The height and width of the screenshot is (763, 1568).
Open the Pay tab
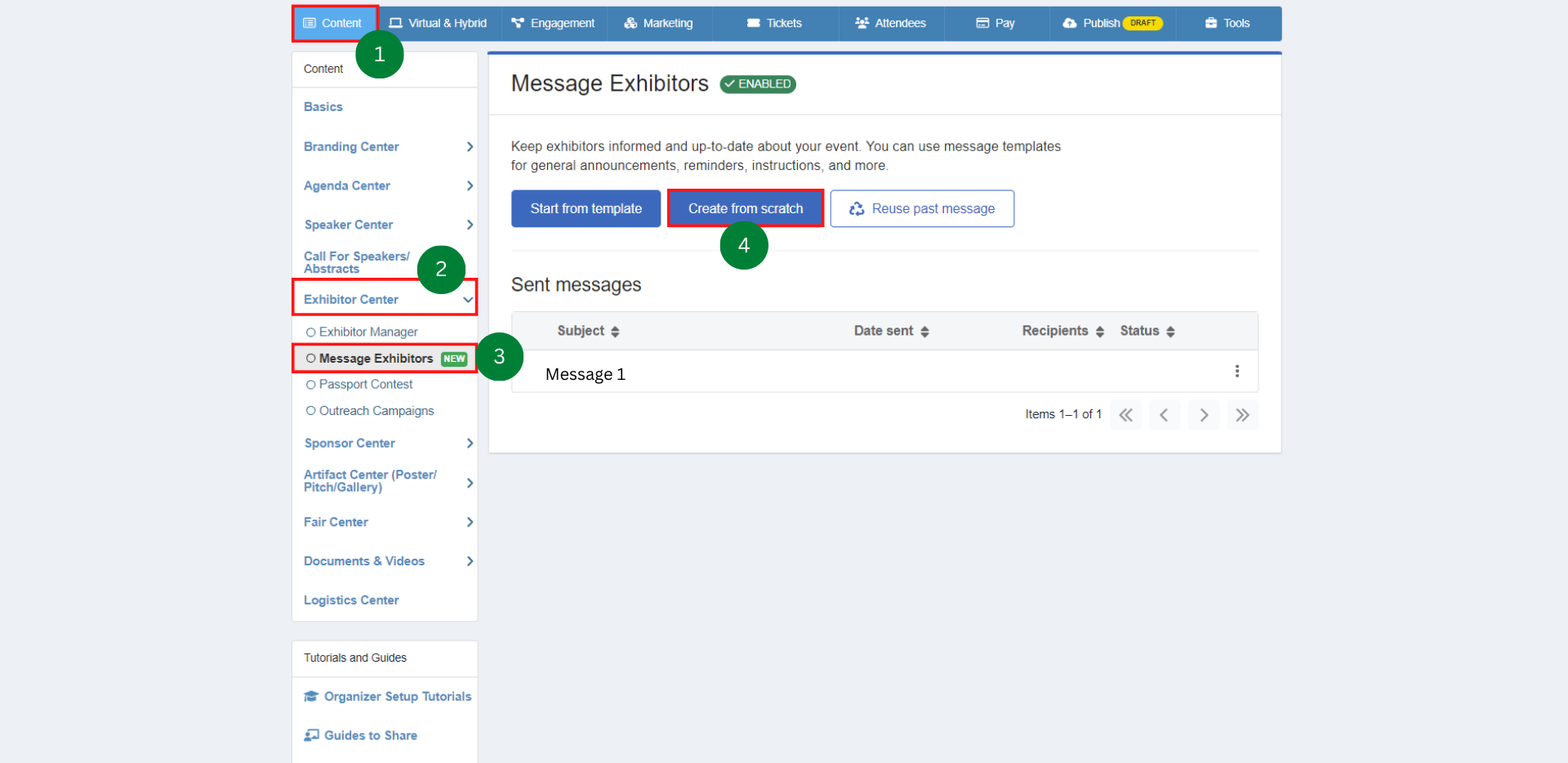[996, 23]
